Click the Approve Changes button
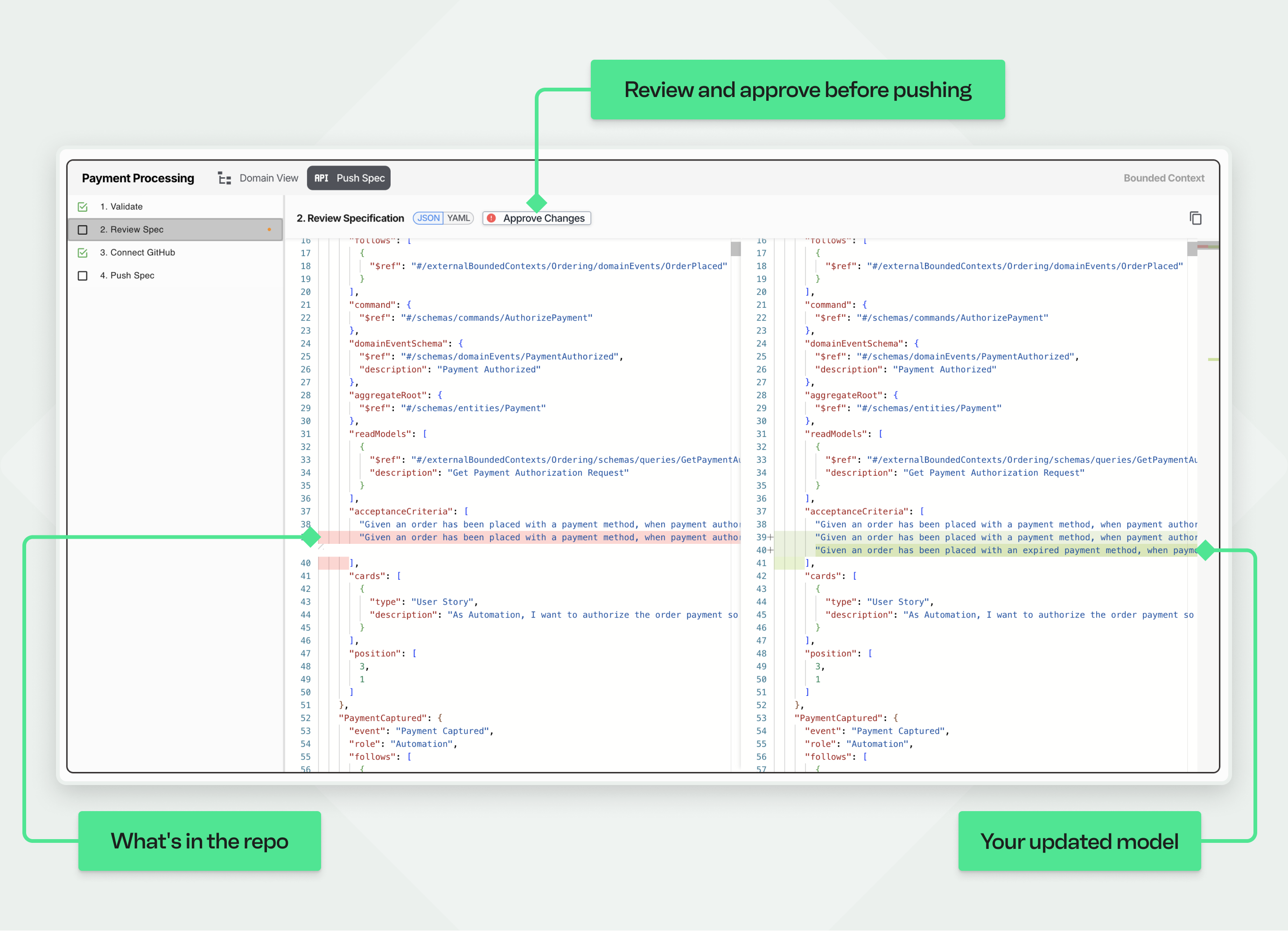The height and width of the screenshot is (931, 1288). (x=537, y=218)
